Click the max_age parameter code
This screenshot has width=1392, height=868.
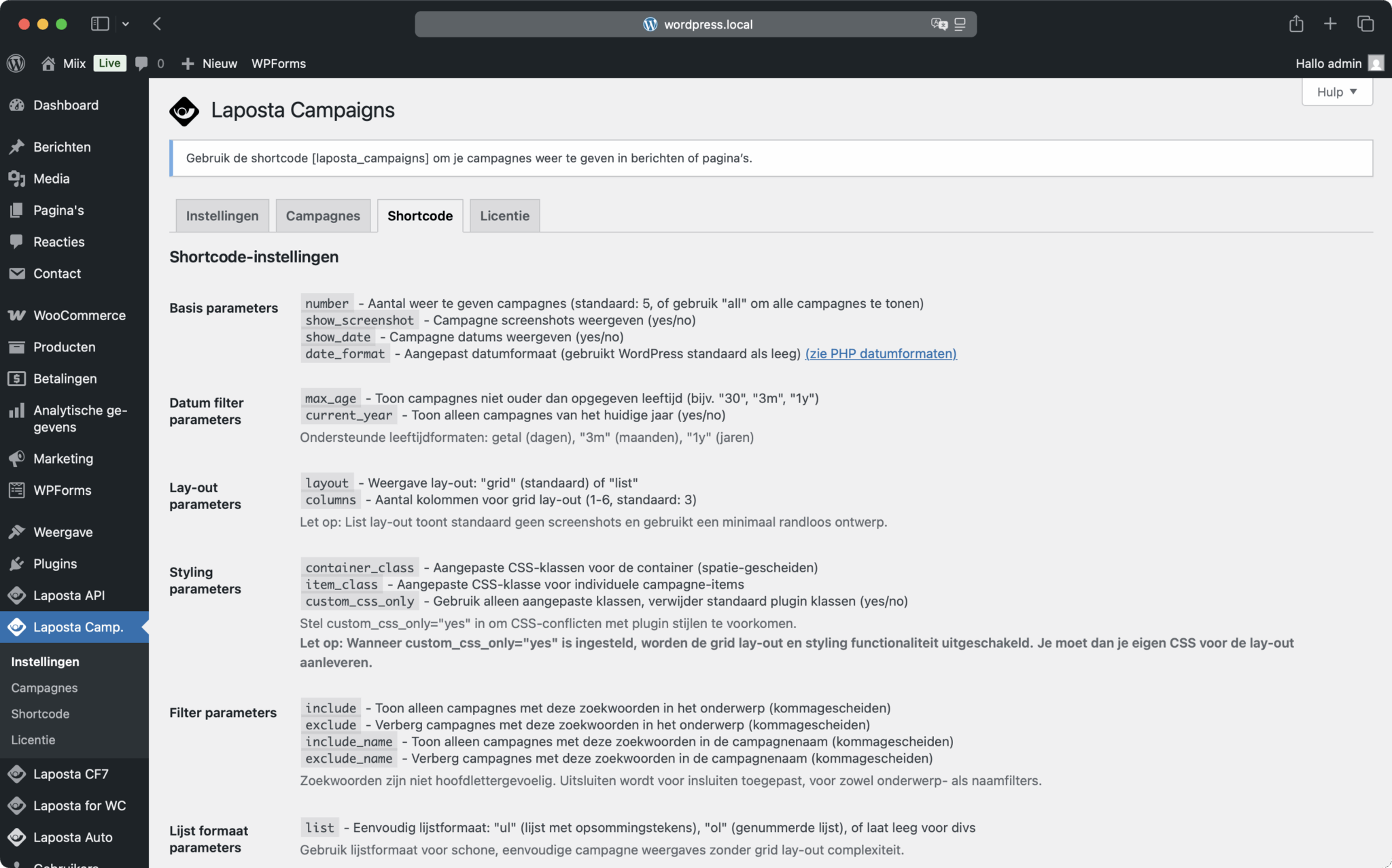pyautogui.click(x=330, y=398)
